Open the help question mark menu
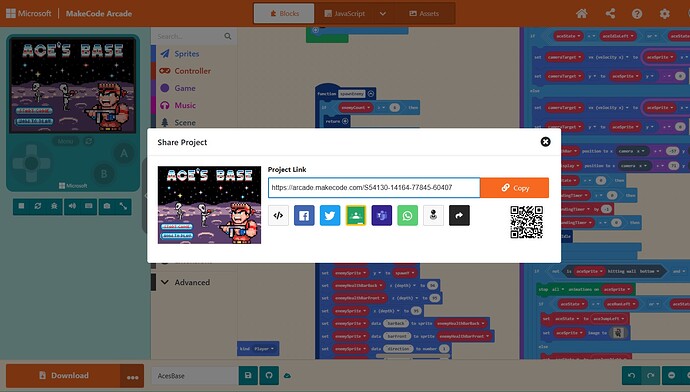690x392 pixels. coord(637,14)
